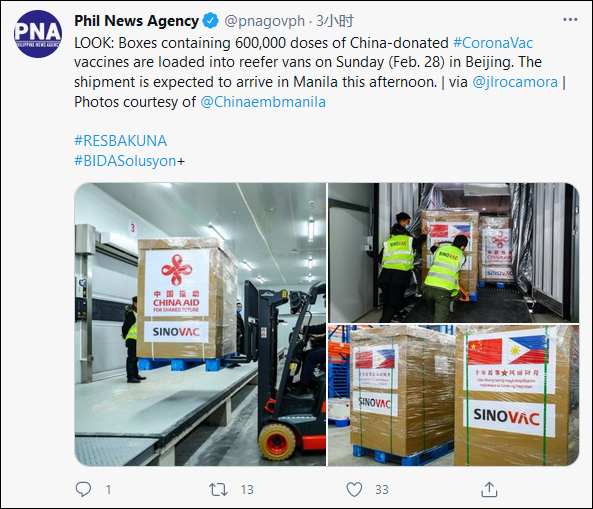Open the photo of workers loading van
593x509 pixels.
(453, 253)
